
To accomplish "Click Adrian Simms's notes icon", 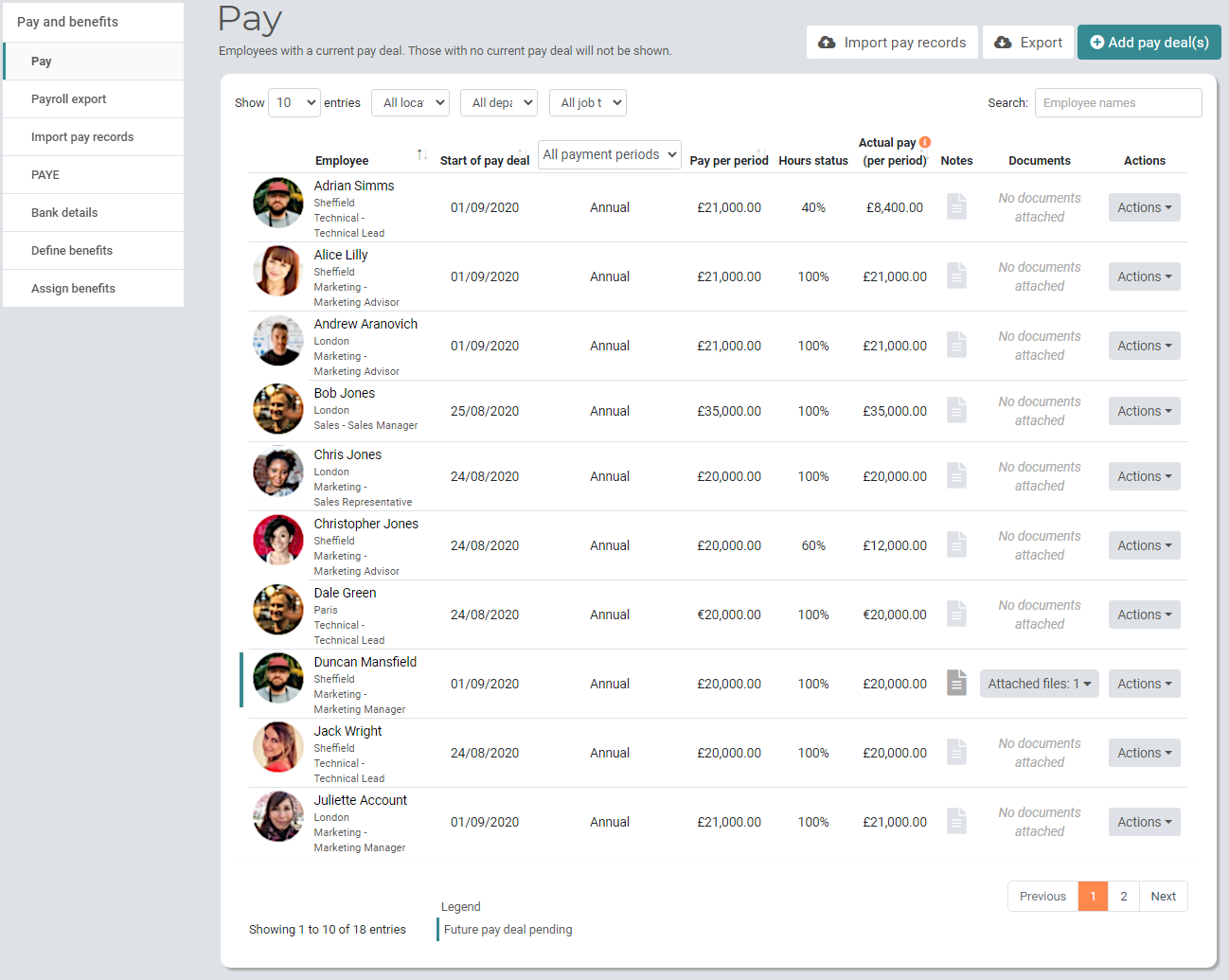I will click(956, 205).
